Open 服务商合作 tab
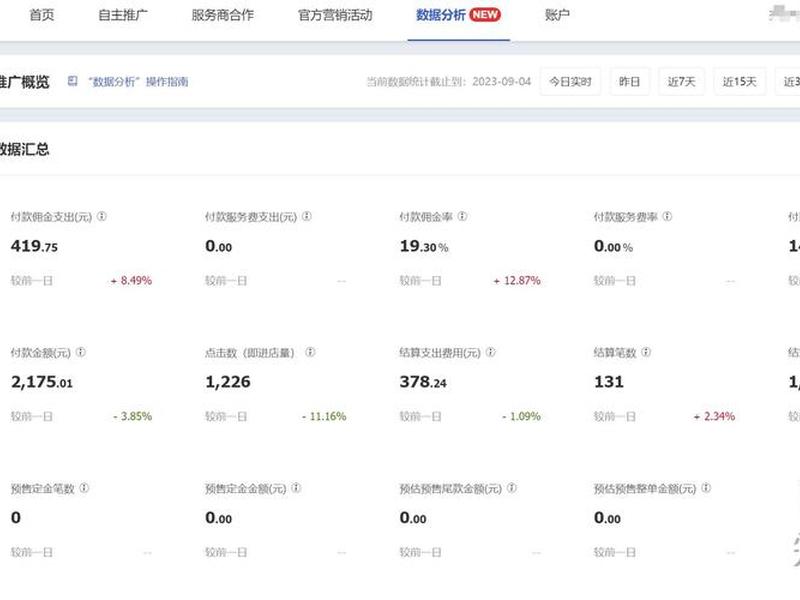The height and width of the screenshot is (600, 800). tap(222, 15)
